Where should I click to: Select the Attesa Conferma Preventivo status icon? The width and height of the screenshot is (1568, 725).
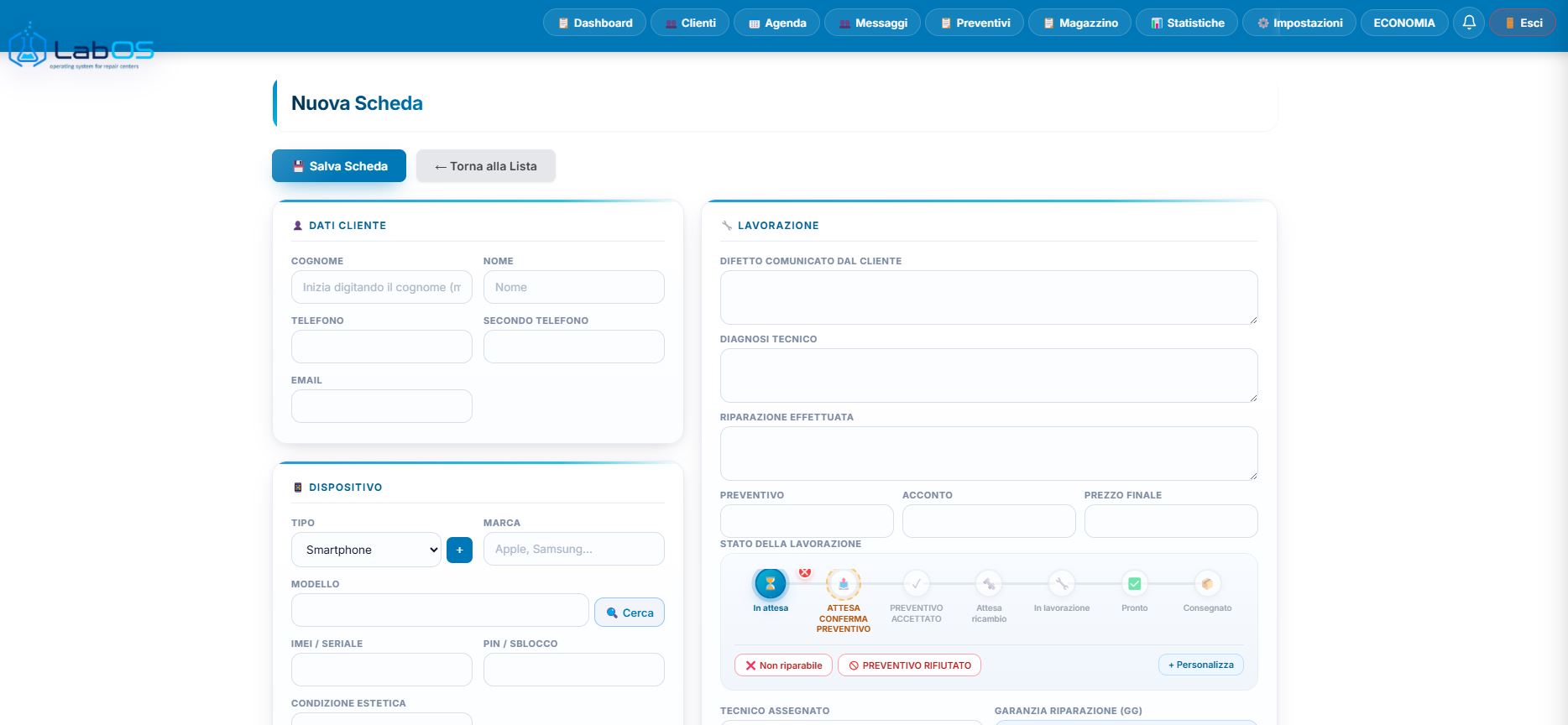844,583
